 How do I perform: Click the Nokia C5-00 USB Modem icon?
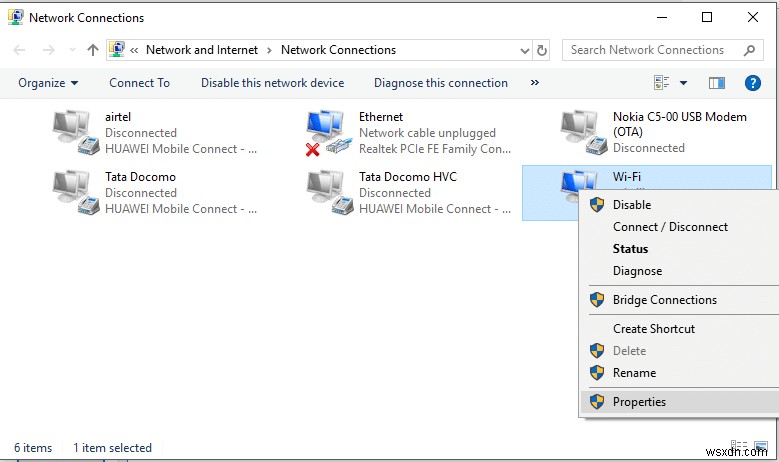tap(584, 132)
